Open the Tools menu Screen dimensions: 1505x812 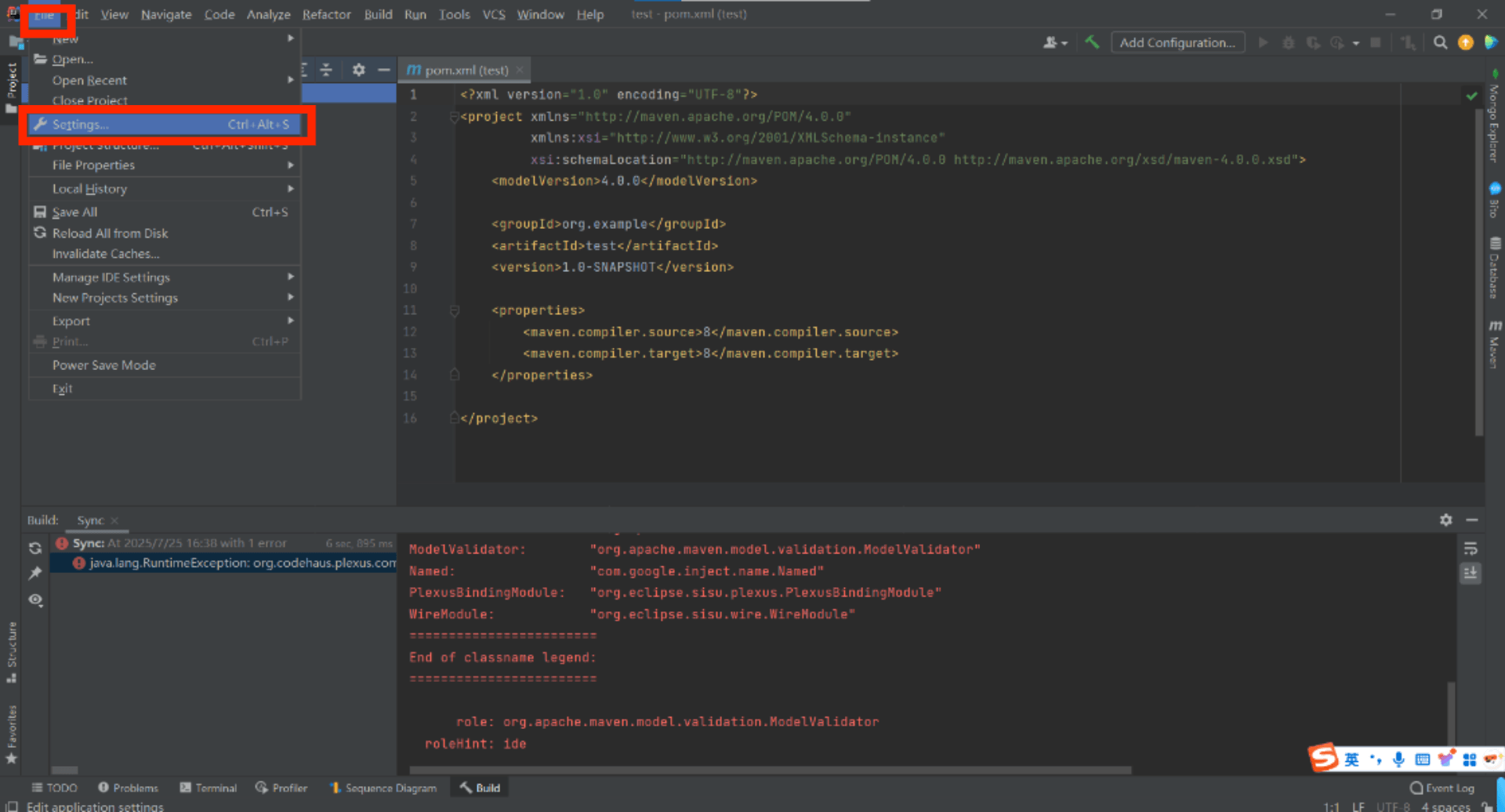click(x=455, y=14)
